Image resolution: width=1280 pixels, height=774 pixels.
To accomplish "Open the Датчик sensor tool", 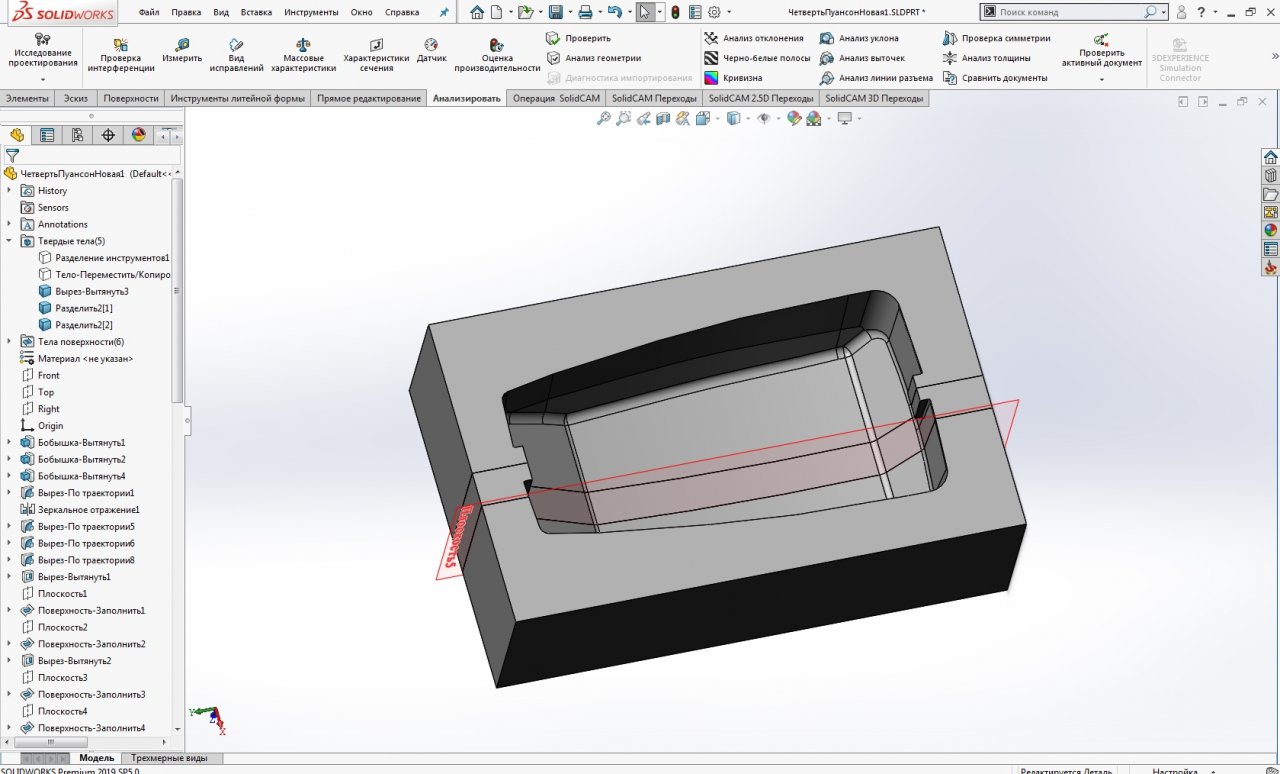I will point(431,45).
